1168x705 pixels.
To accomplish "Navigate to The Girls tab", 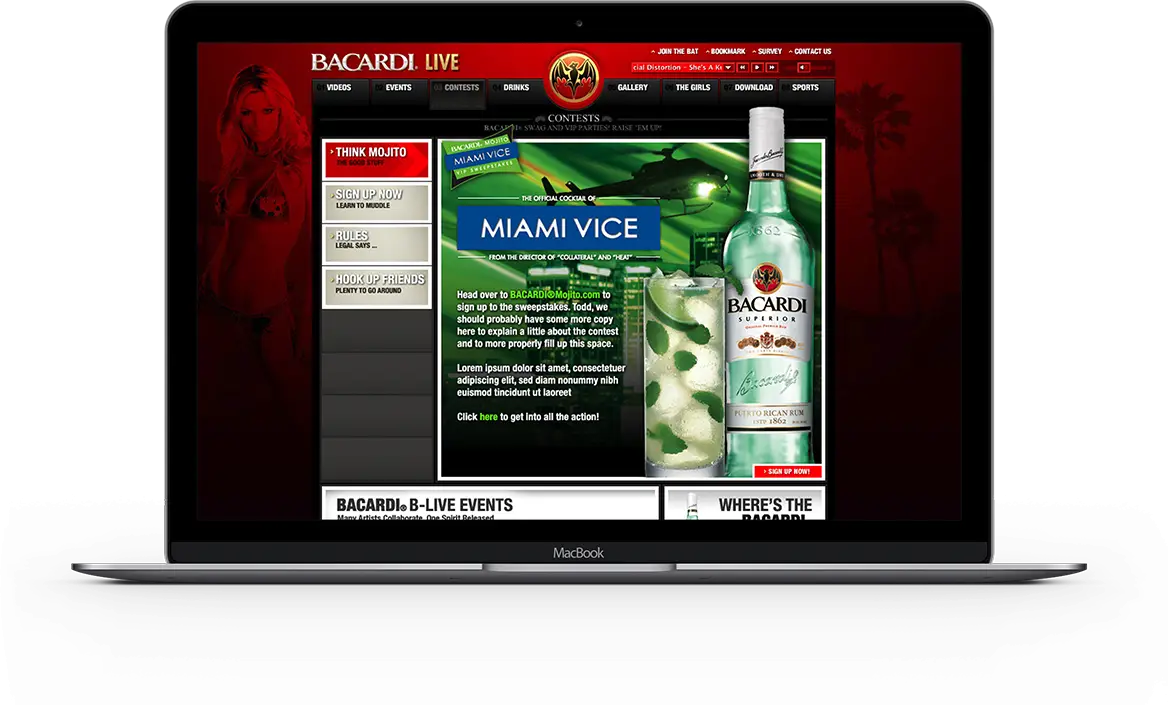I will coord(692,88).
